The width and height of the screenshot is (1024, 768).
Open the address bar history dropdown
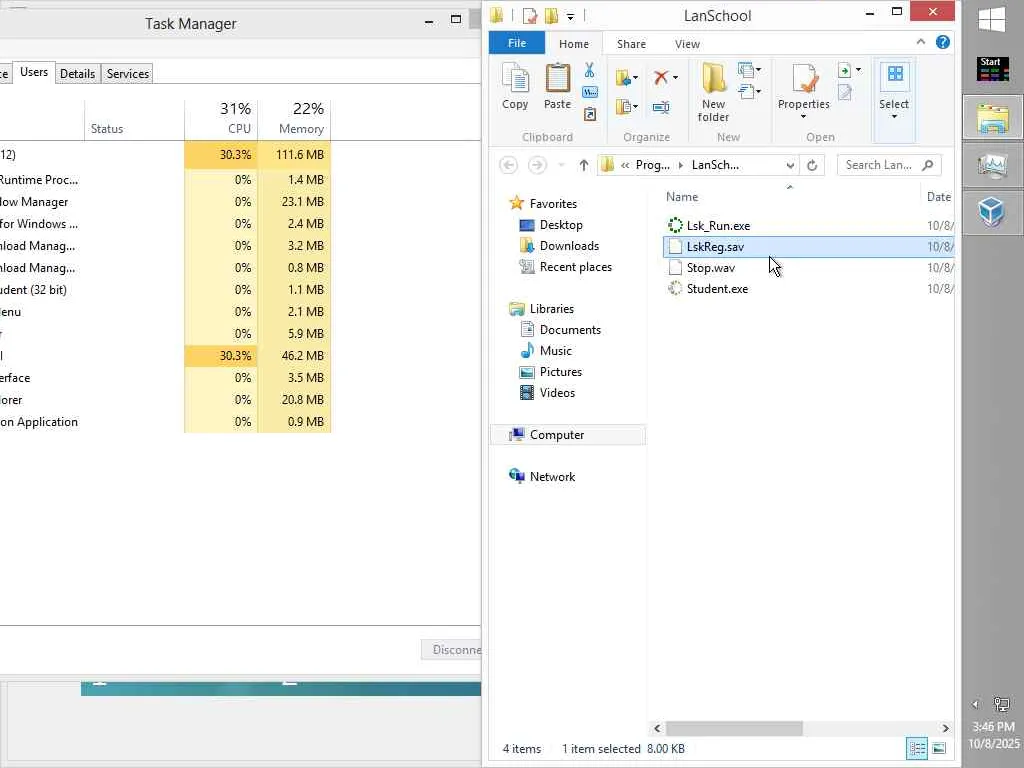click(790, 165)
